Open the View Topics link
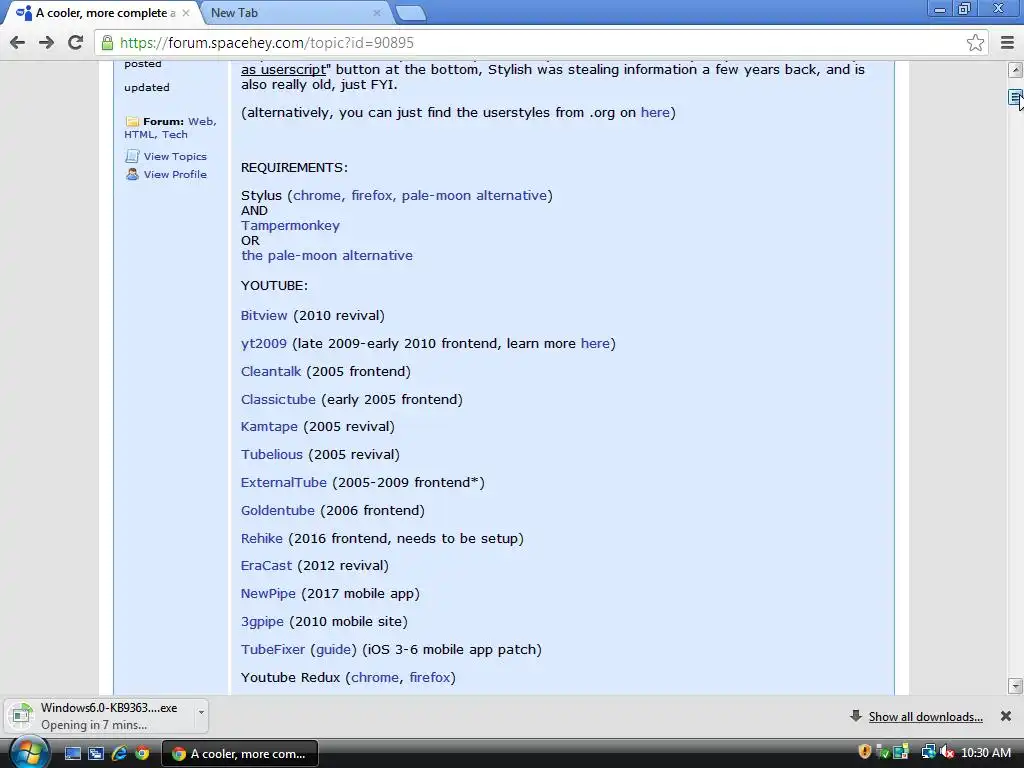1024x768 pixels. click(175, 157)
